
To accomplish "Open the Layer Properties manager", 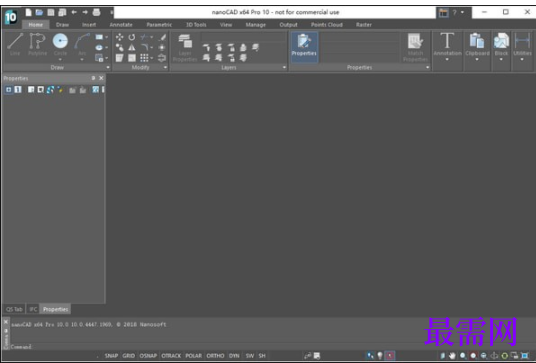I will click(x=185, y=48).
